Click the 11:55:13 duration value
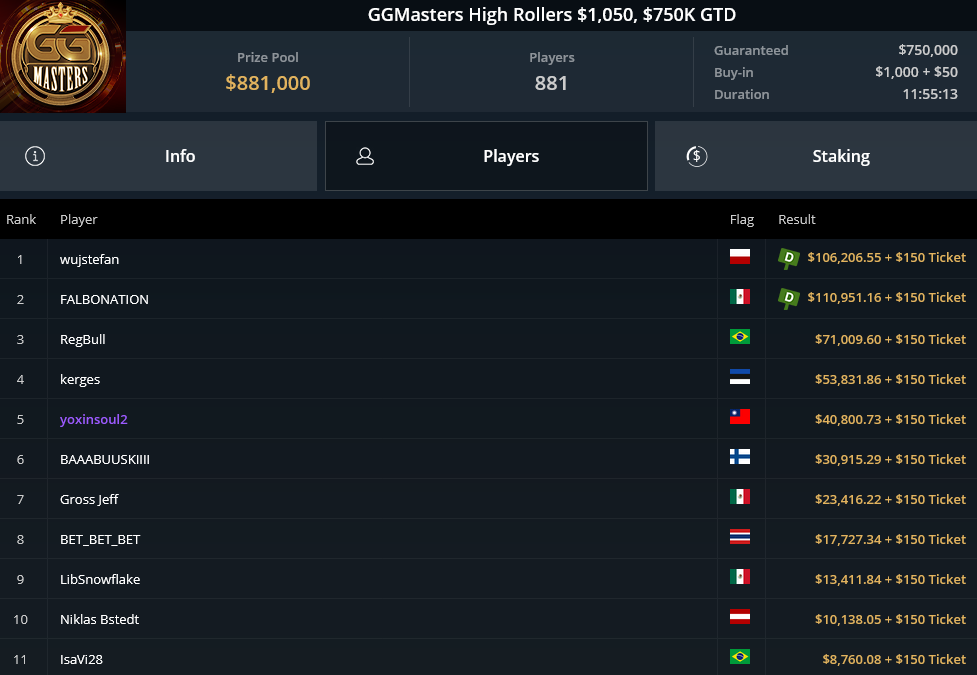 coord(930,94)
